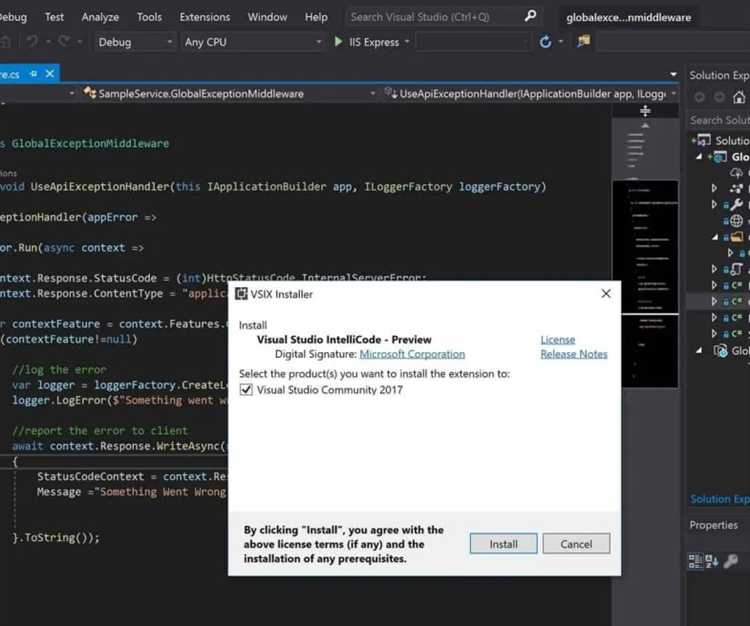The image size is (750, 626).
Task: Click the Properties panel title
Action: click(714, 525)
